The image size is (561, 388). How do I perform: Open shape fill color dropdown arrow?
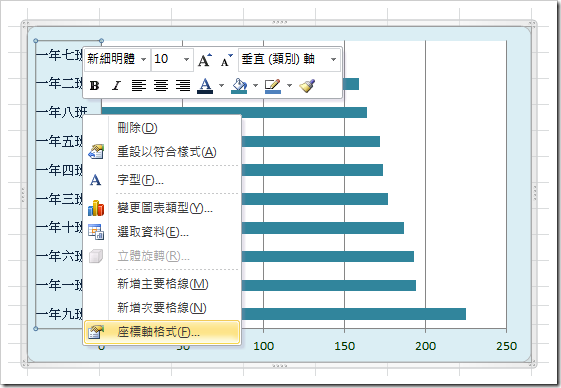pyautogui.click(x=255, y=86)
